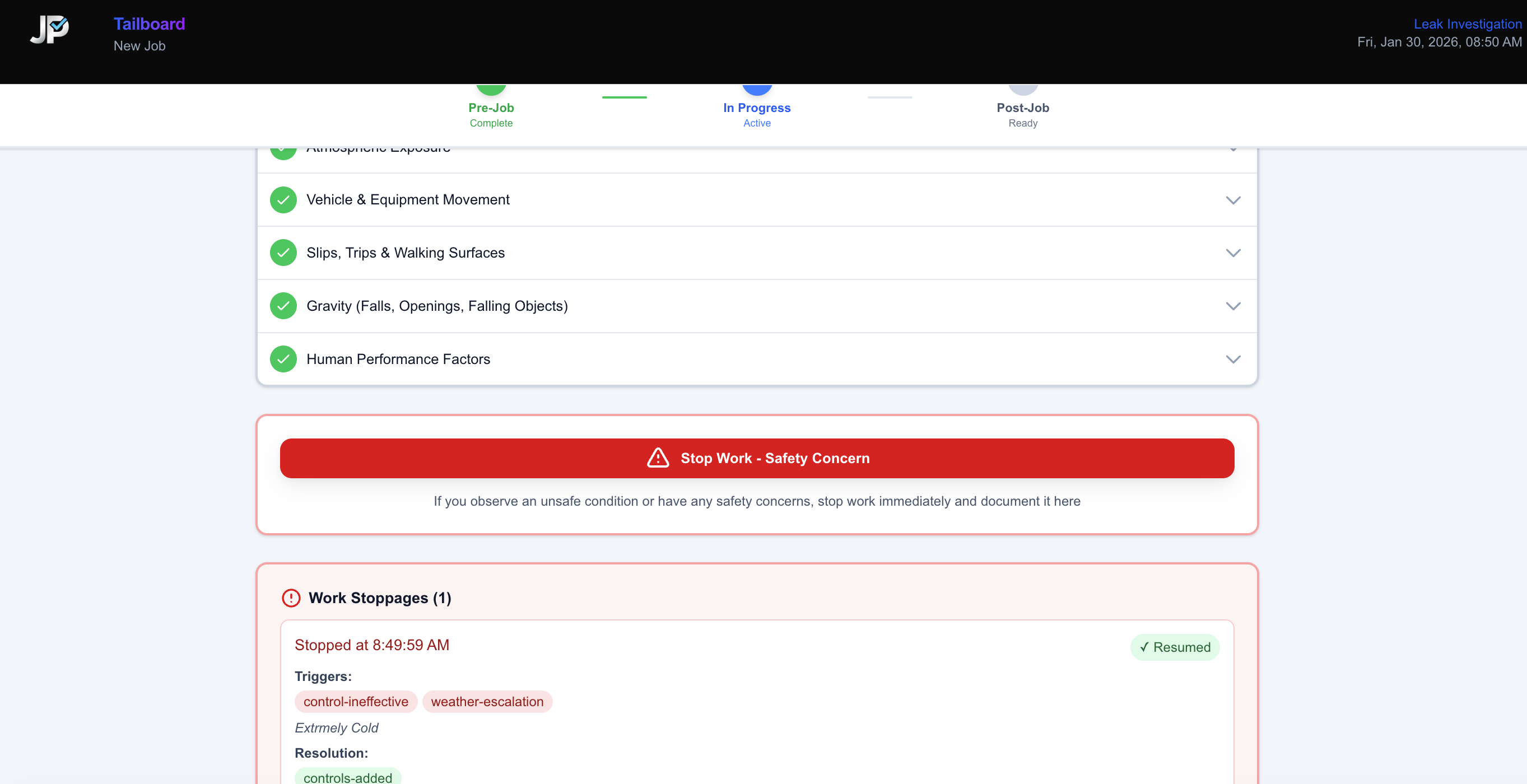Click the green checkmark beside Vehicle & Equipment Movement
This screenshot has height=784, width=1527.
[x=283, y=200]
